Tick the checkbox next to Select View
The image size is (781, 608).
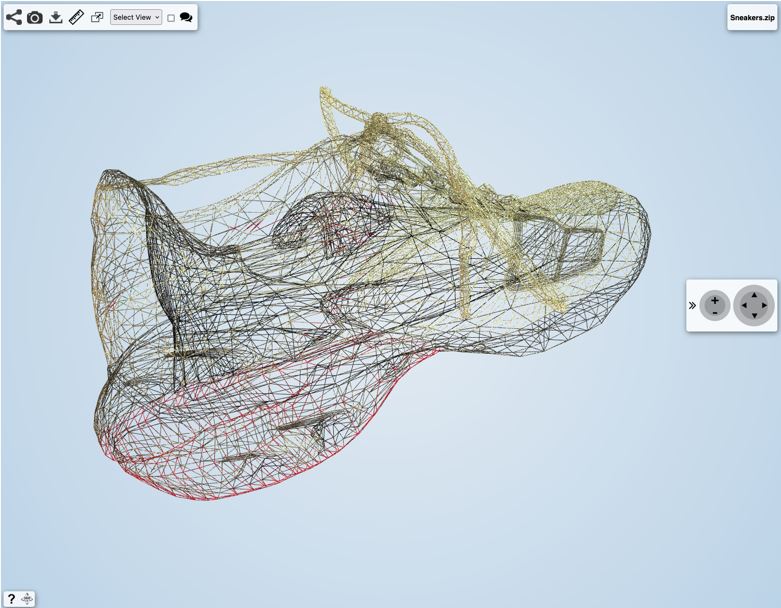(x=171, y=18)
